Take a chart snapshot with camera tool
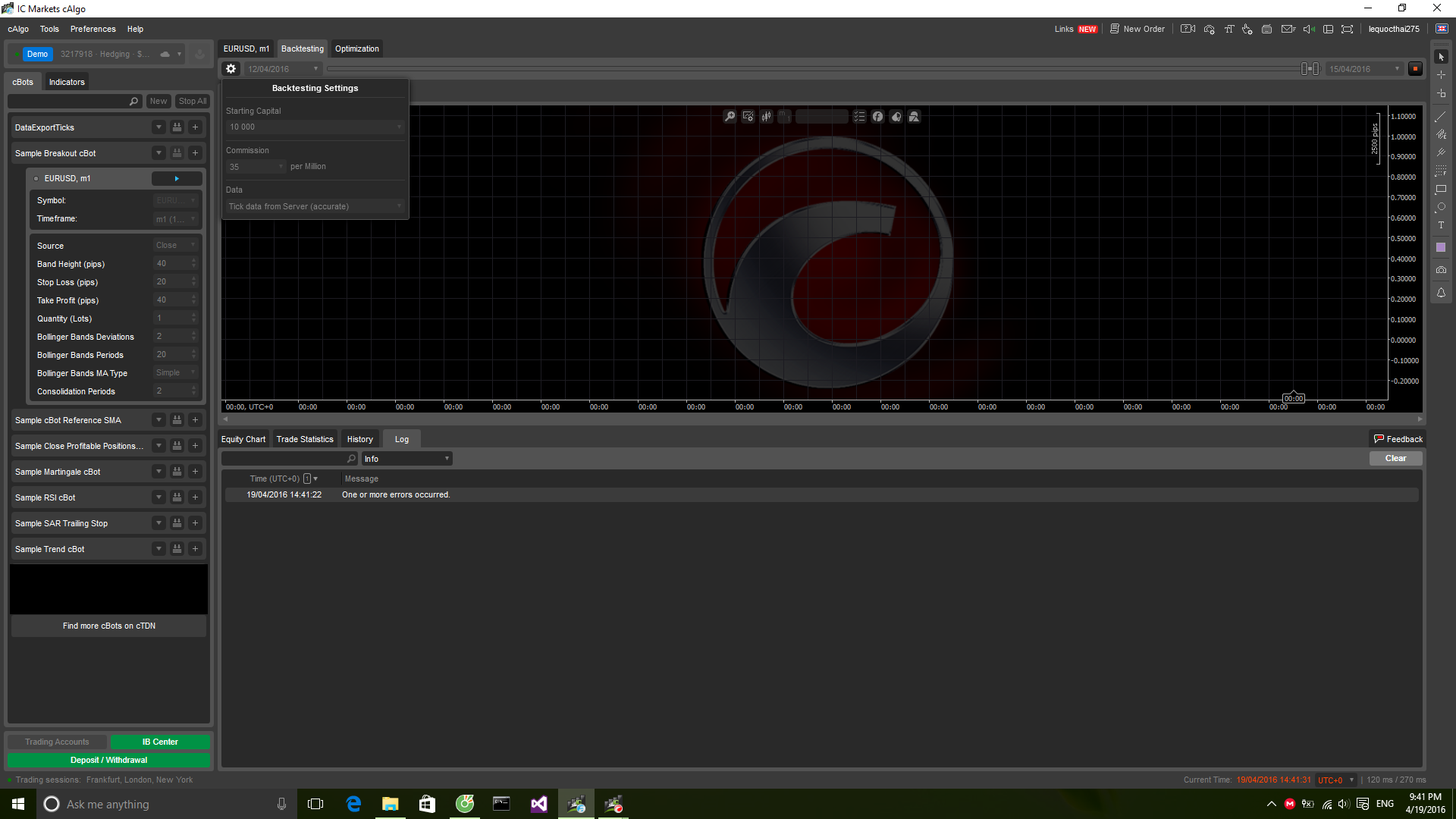The height and width of the screenshot is (819, 1456). pos(1441,270)
